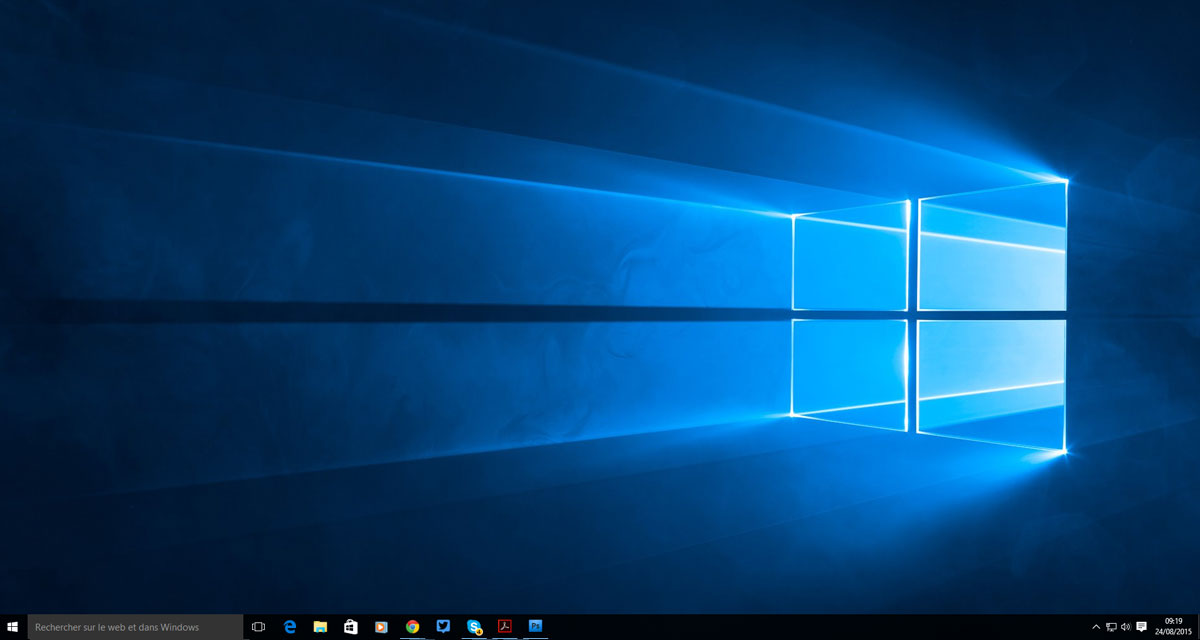The width and height of the screenshot is (1200, 640).
Task: Open the Windows Start menu
Action: click(13, 627)
